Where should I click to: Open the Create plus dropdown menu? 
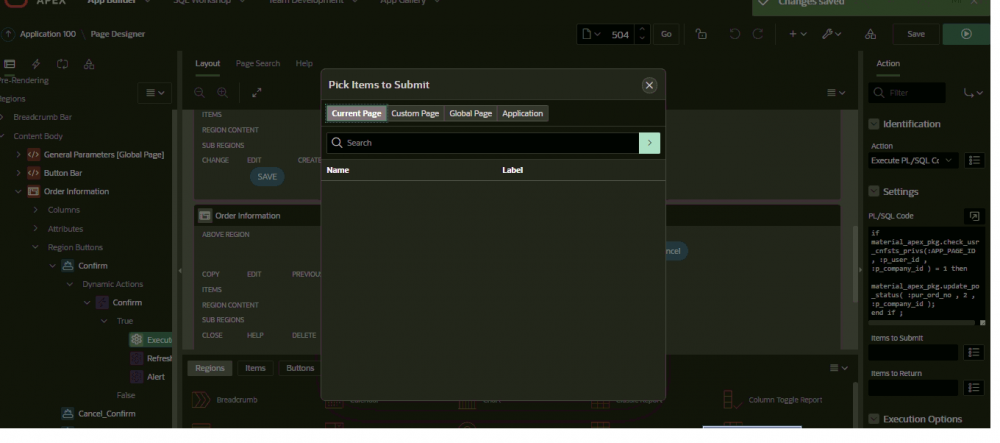point(797,34)
